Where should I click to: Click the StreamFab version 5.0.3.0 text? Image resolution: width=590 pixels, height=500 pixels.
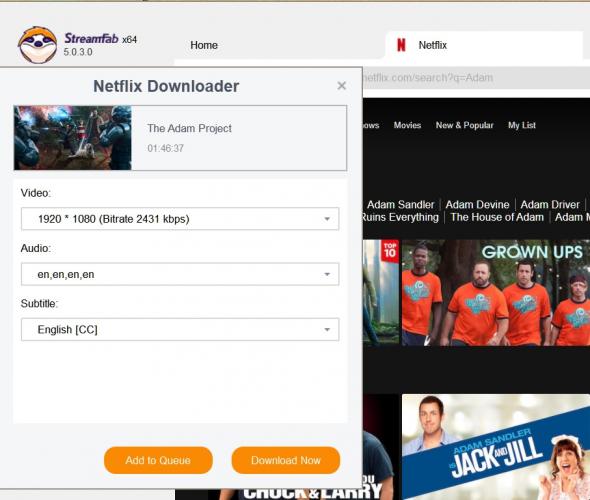pos(78,52)
